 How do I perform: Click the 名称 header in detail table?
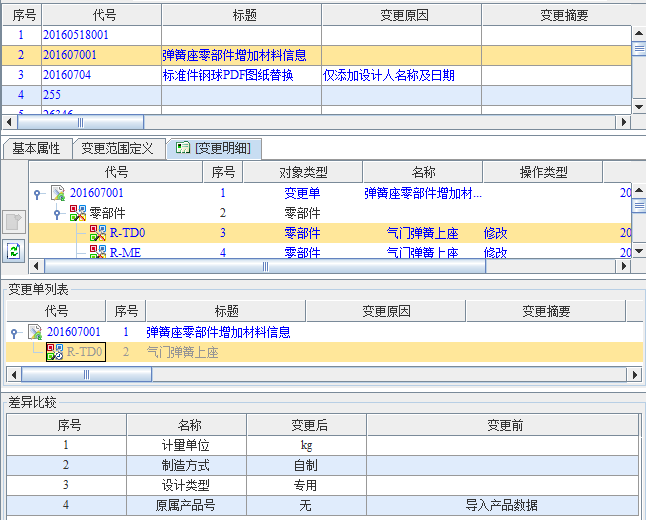tap(423, 172)
